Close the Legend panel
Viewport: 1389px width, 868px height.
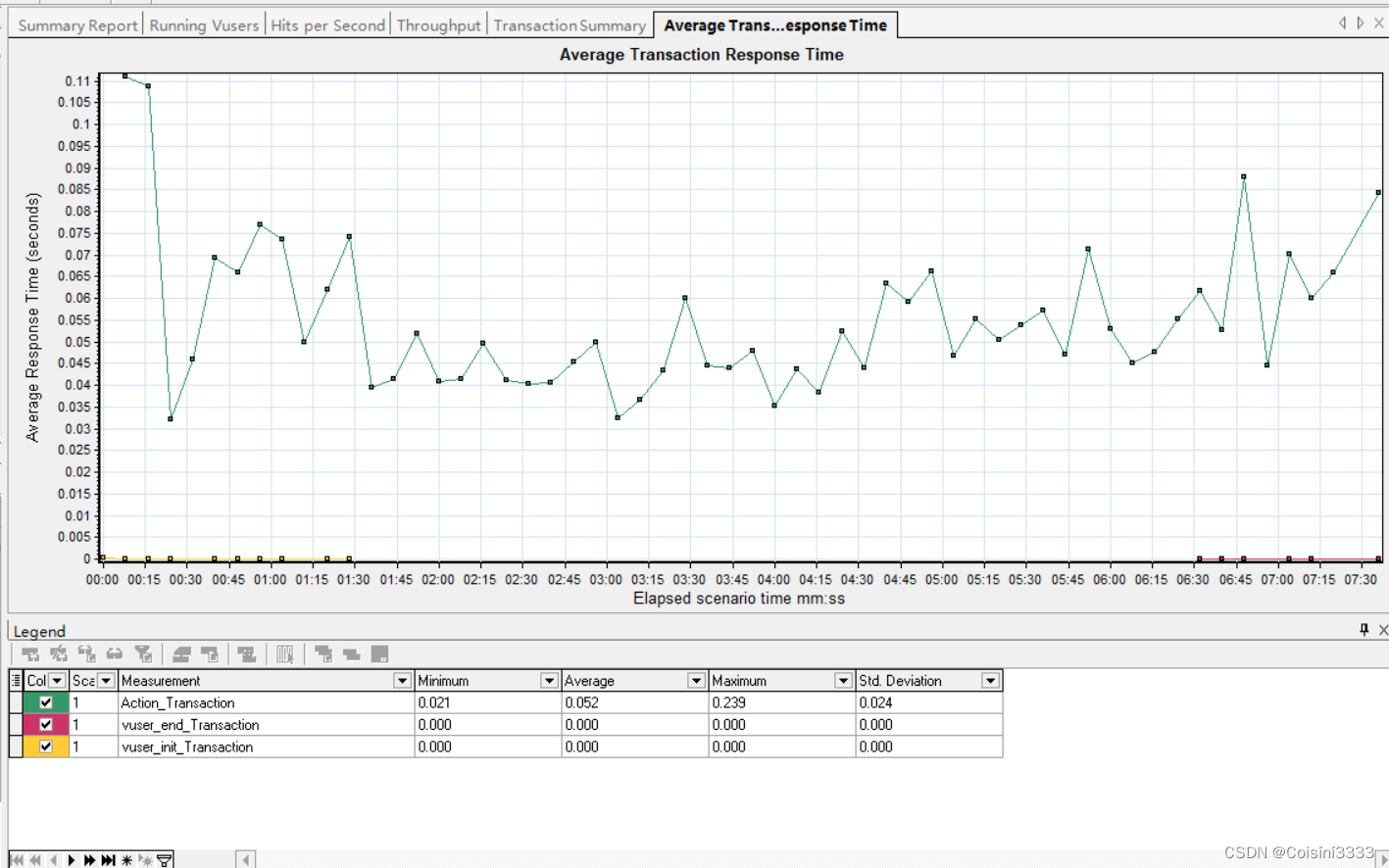tap(1383, 630)
